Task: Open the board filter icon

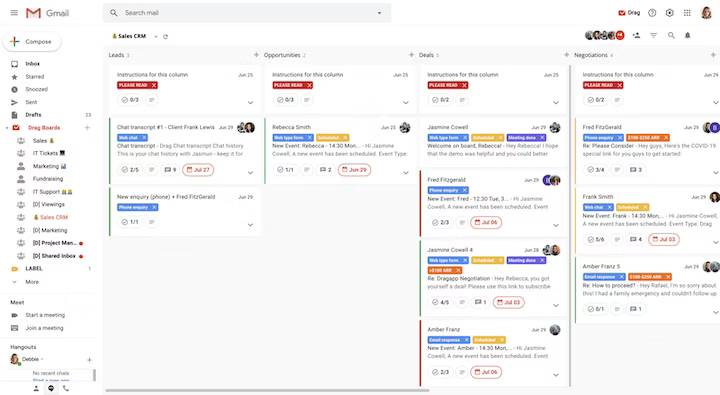Action: 653,35
